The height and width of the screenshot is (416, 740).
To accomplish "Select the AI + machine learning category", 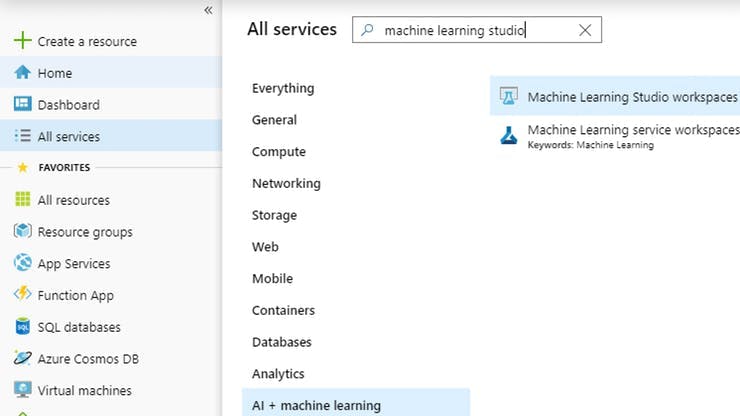I will click(x=356, y=404).
